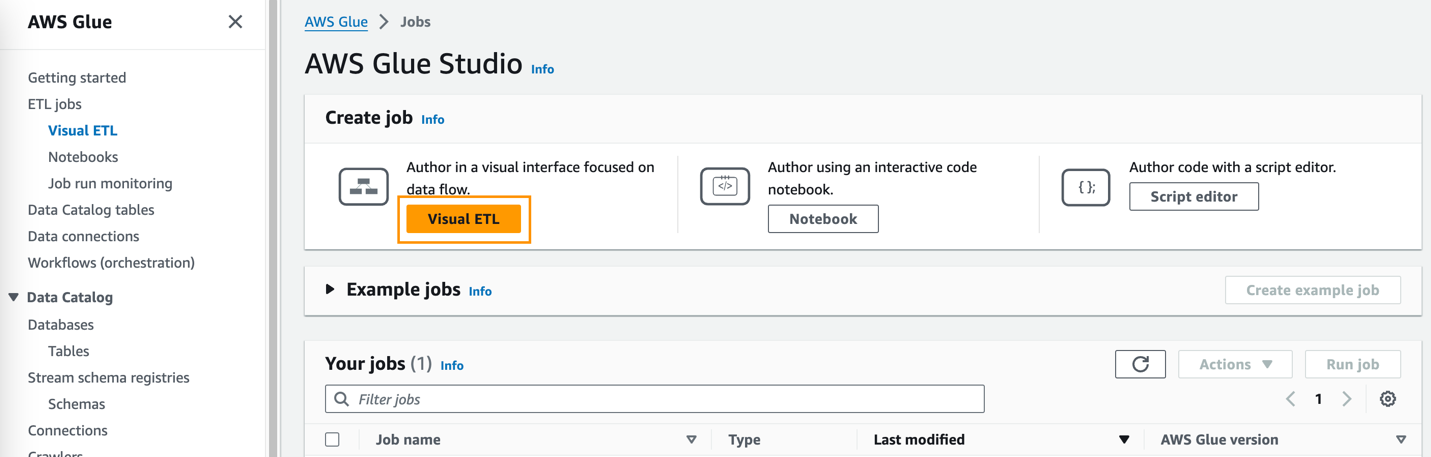
Task: Go to next page of jobs
Action: point(1347,399)
